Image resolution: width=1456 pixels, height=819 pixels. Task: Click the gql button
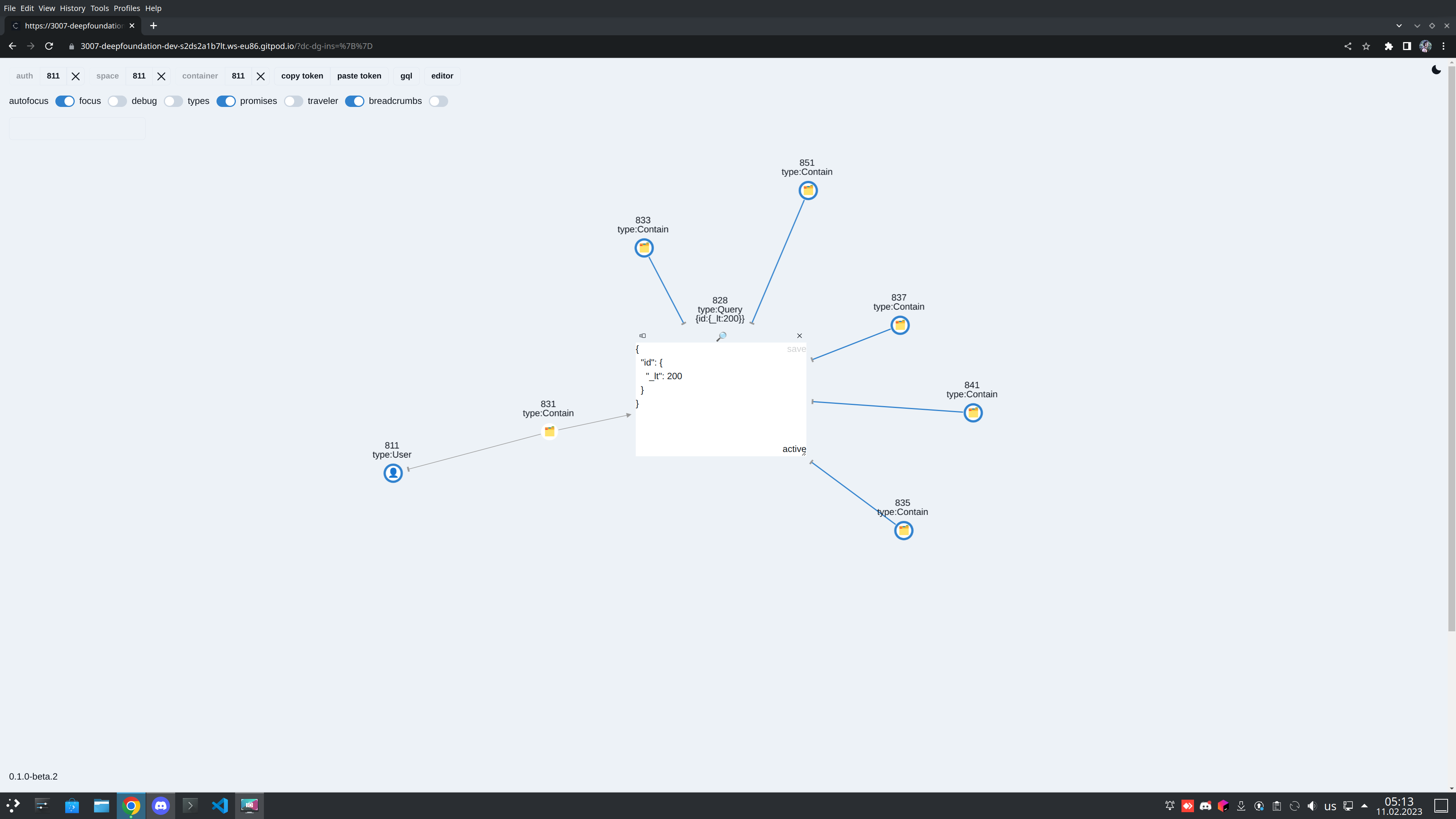[x=406, y=76]
